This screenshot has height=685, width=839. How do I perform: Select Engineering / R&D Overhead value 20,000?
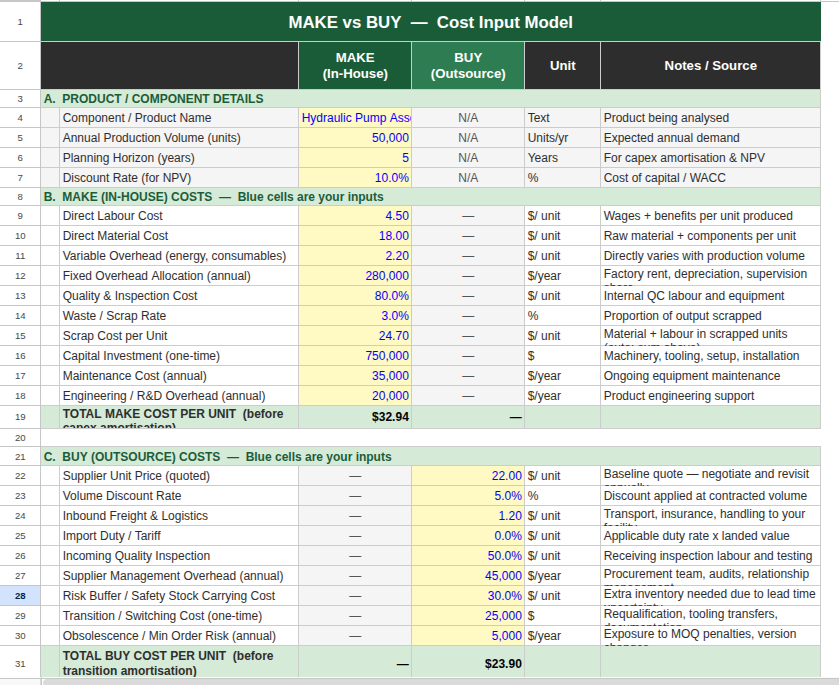[355, 396]
